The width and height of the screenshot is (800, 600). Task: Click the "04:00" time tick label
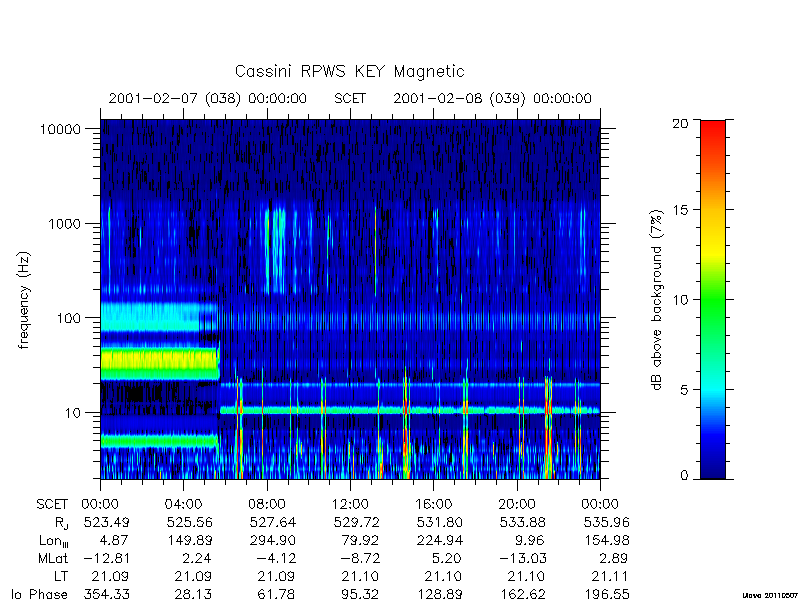click(x=183, y=505)
